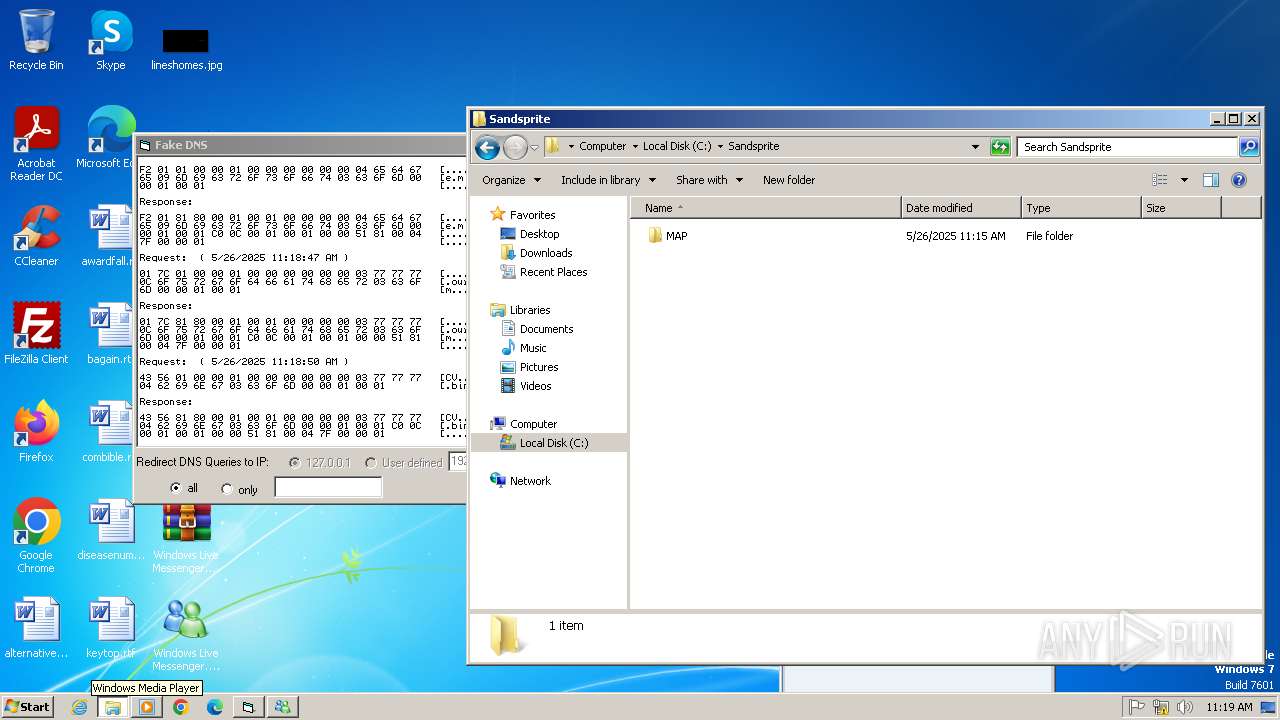Open the MAP folder icon
This screenshot has width=1280, height=720.
pyautogui.click(x=655, y=236)
